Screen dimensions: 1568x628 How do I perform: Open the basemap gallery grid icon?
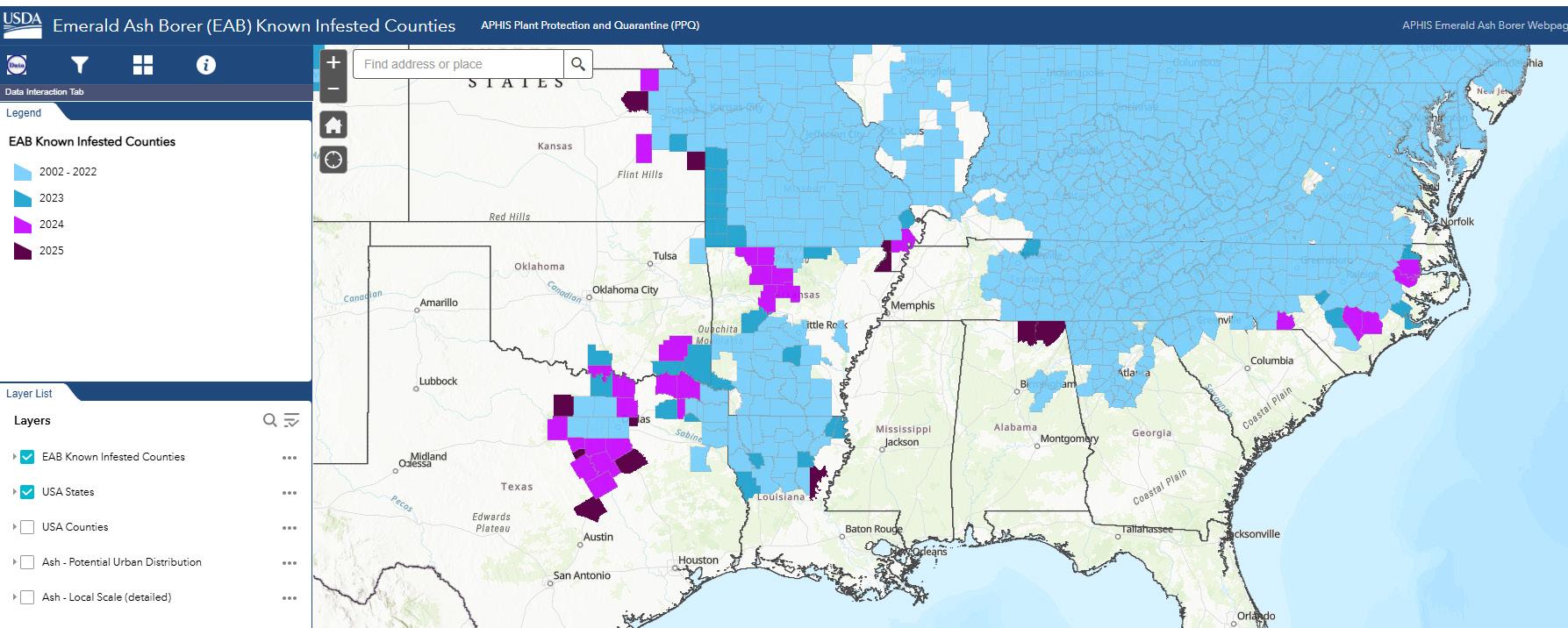click(x=143, y=65)
